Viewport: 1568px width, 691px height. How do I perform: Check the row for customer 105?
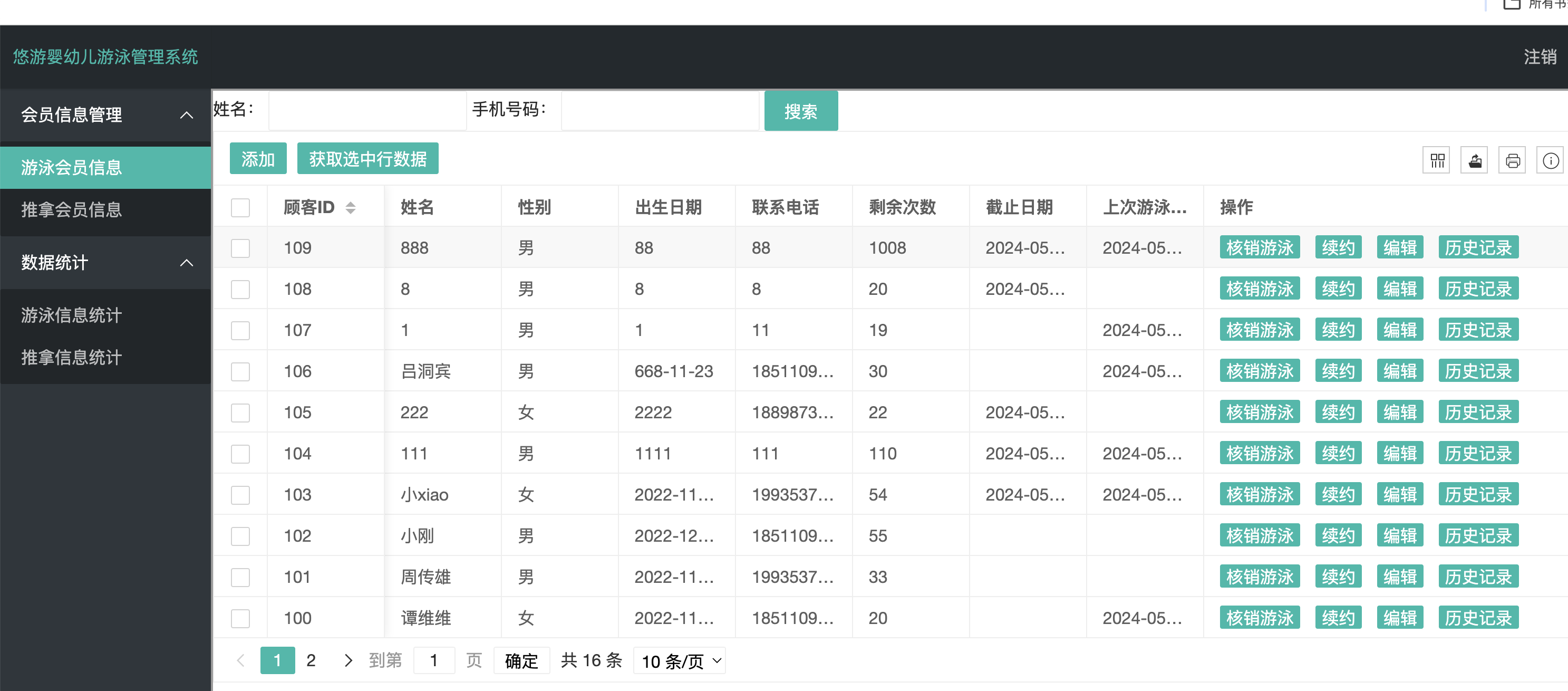[240, 413]
